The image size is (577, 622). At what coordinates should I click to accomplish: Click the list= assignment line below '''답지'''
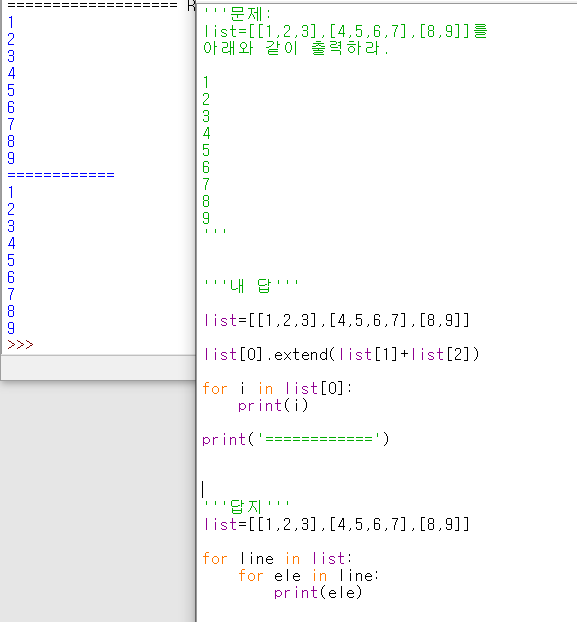336,524
